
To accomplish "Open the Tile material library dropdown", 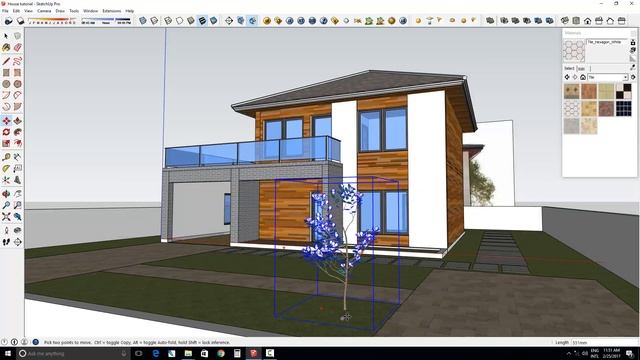I will click(608, 77).
